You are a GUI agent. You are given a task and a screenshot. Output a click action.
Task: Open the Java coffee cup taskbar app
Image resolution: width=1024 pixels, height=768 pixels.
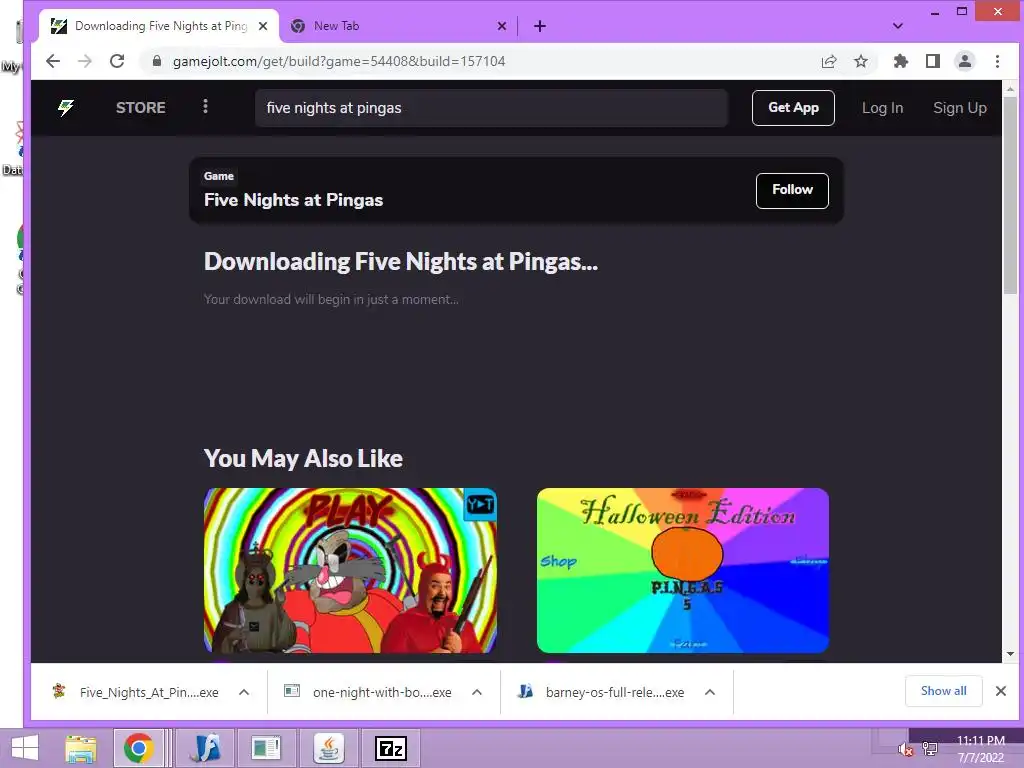(x=329, y=748)
